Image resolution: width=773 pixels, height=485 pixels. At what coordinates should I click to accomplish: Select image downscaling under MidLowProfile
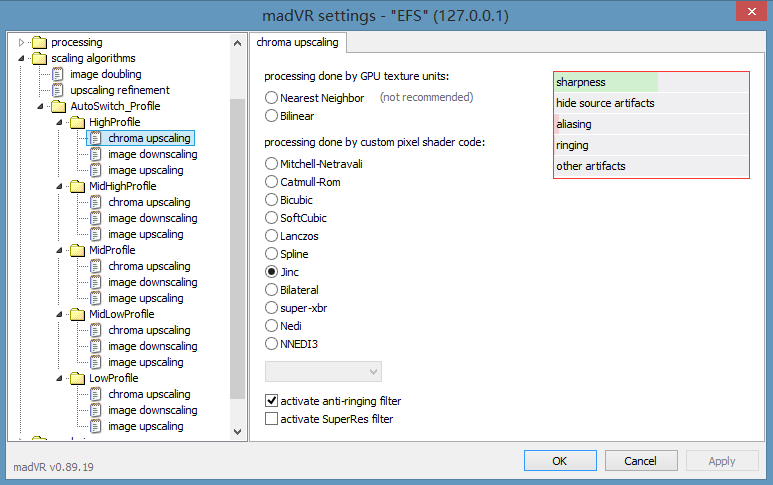pos(152,346)
